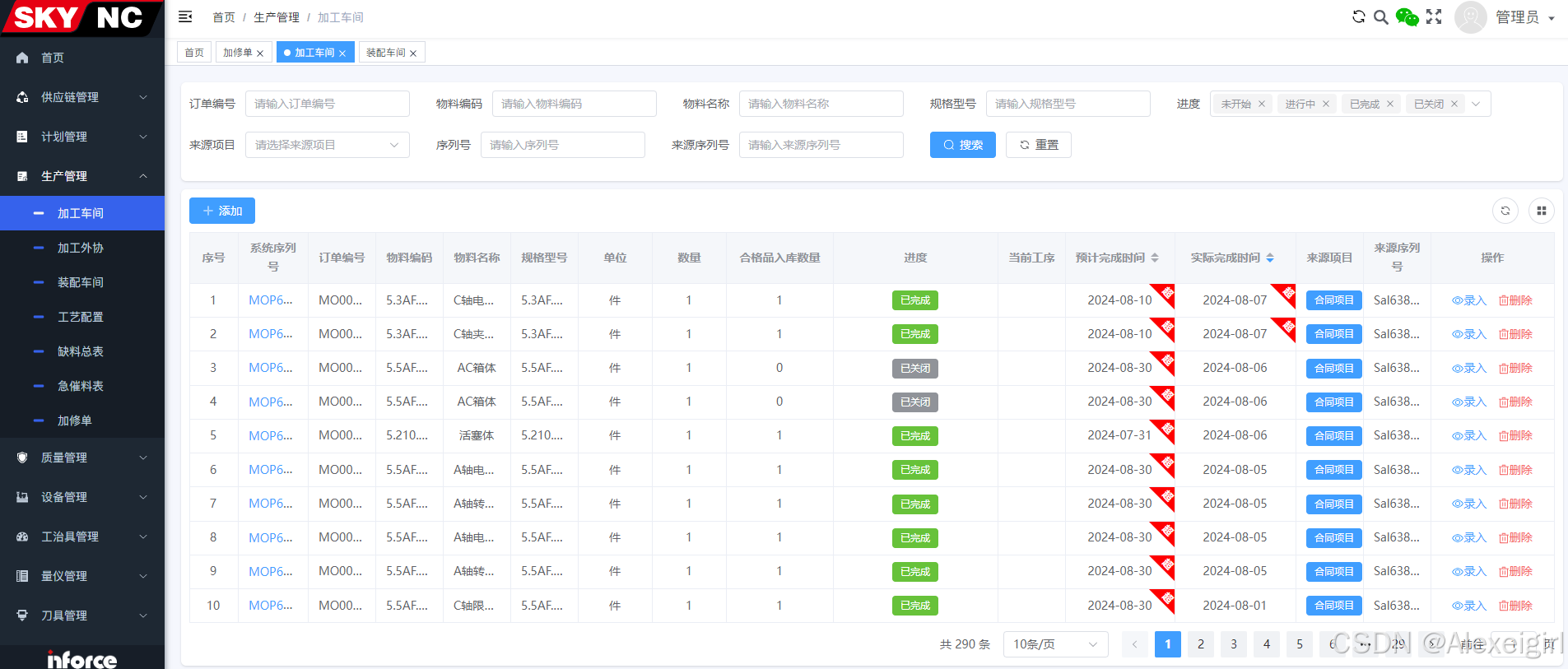Remove the 进行中 progress filter tag
The image size is (1568, 669).
[x=1326, y=104]
